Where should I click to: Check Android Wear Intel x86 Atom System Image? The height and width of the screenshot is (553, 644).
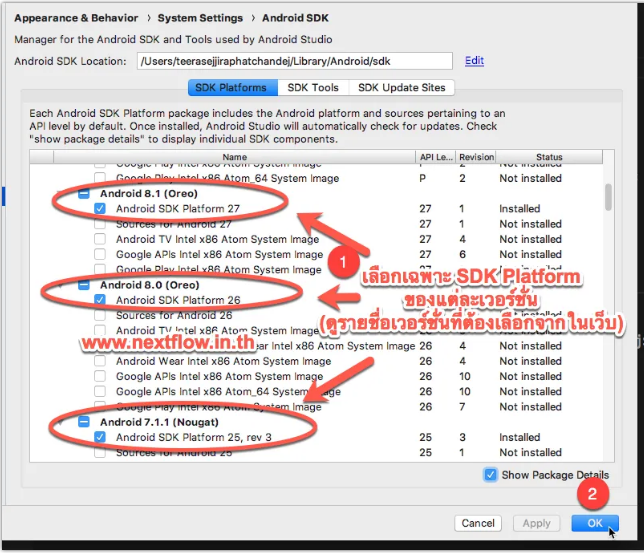(100, 361)
